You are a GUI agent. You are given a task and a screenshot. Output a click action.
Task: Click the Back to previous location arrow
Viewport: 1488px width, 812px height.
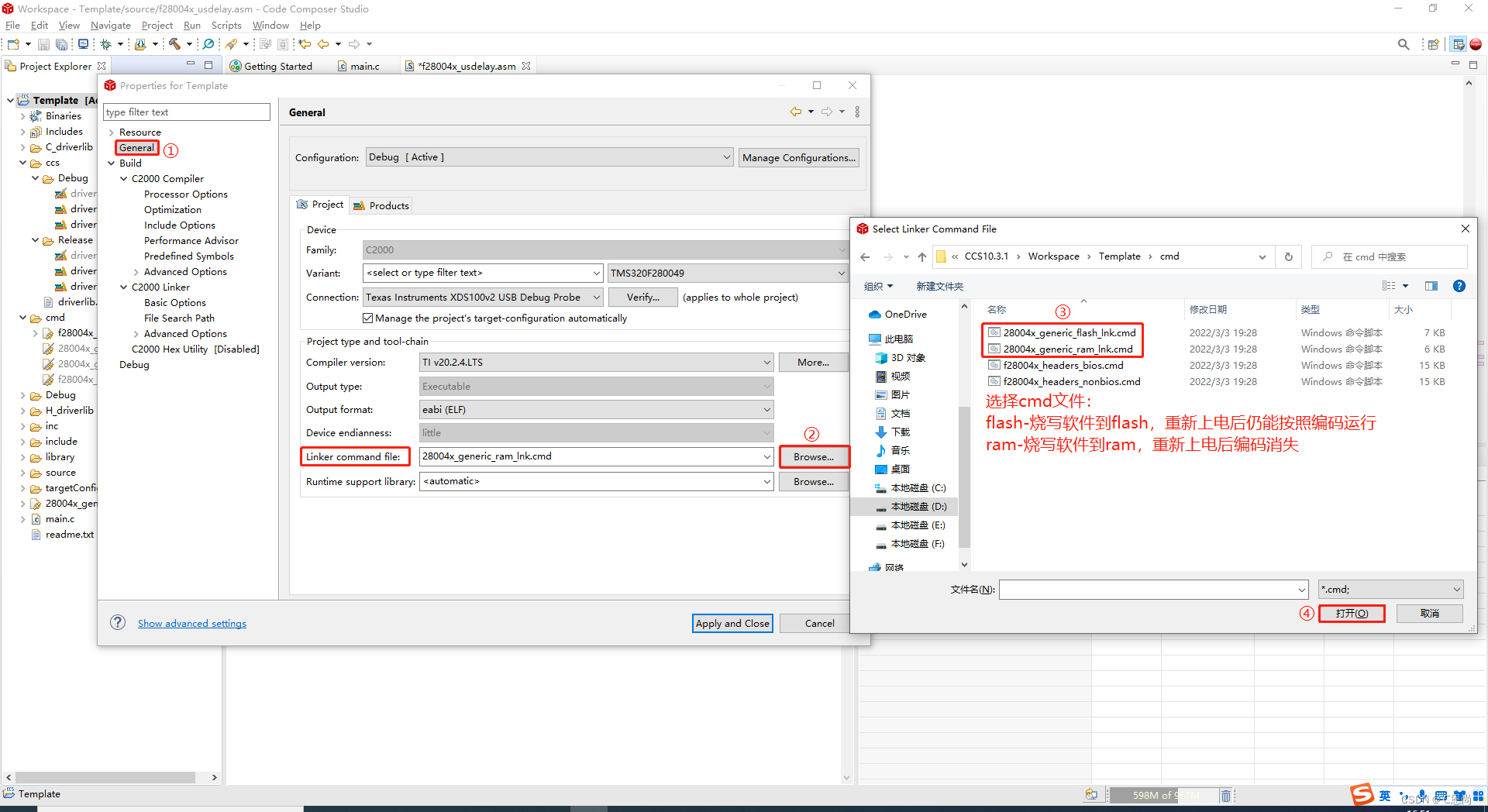(x=323, y=44)
